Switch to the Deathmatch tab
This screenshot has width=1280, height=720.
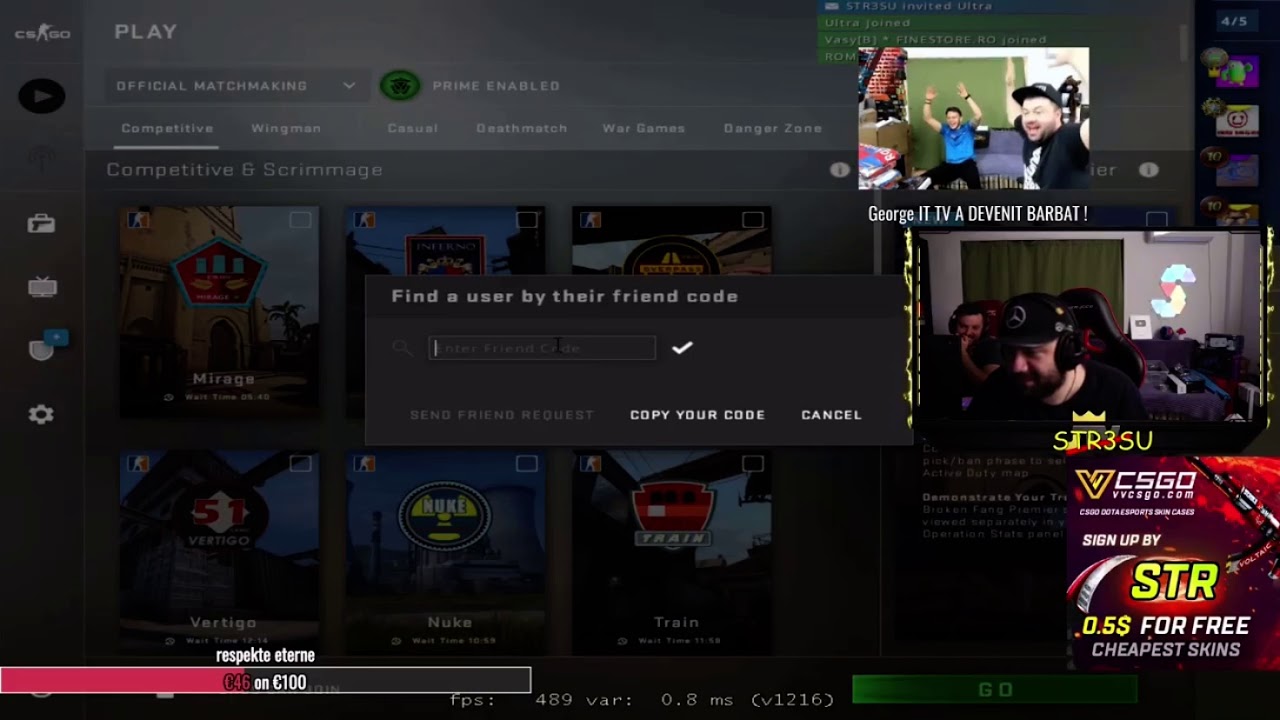coord(521,128)
